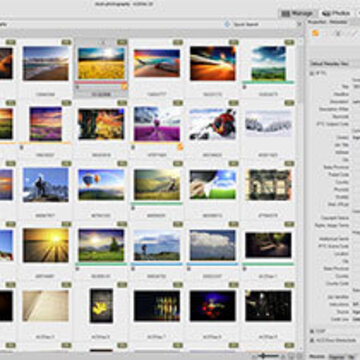Select the snowy trees thumbnail

pyautogui.click(x=268, y=124)
